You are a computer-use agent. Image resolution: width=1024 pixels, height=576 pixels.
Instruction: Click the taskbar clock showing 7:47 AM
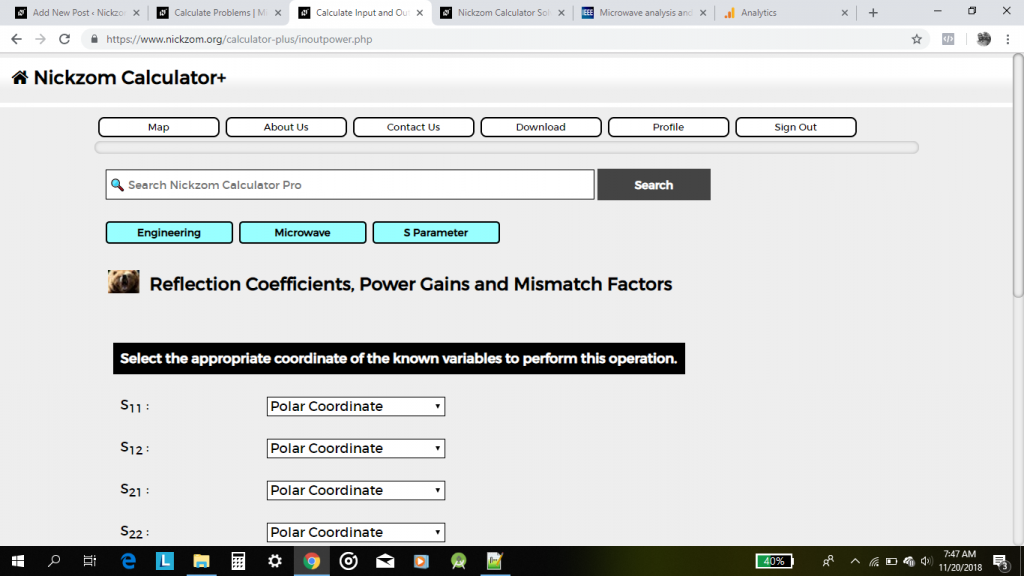coord(960,561)
